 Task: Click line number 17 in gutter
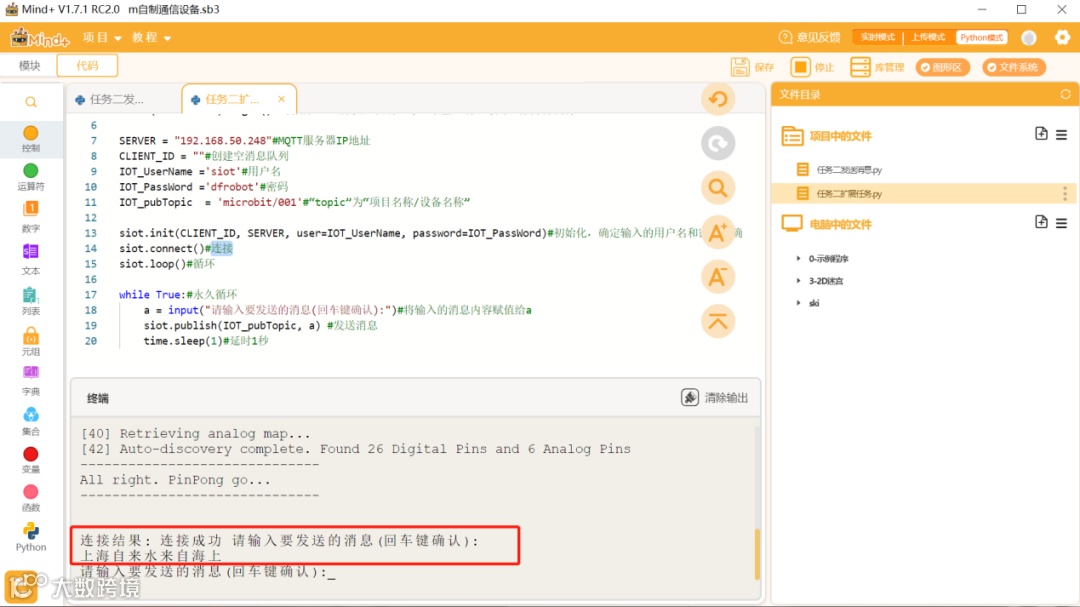pyautogui.click(x=91, y=295)
